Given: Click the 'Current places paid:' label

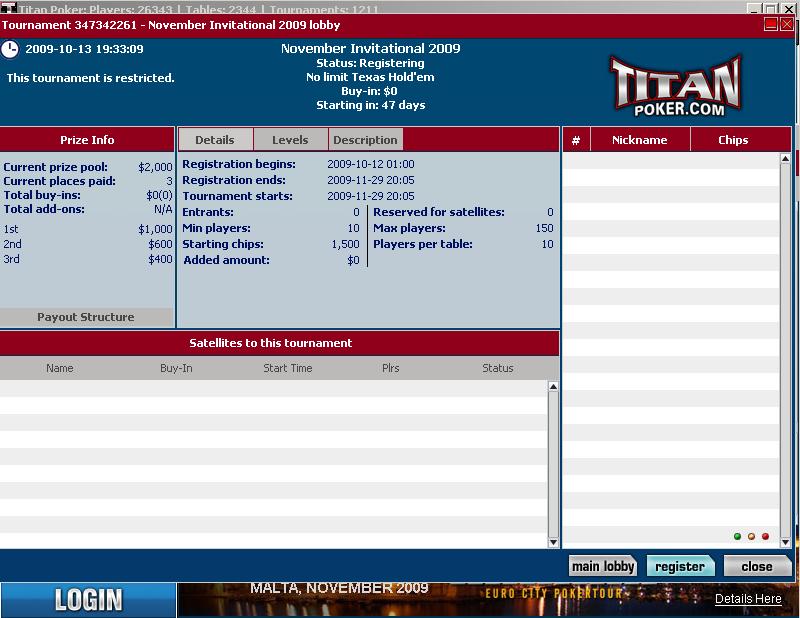Looking at the screenshot, I should coord(60,181).
